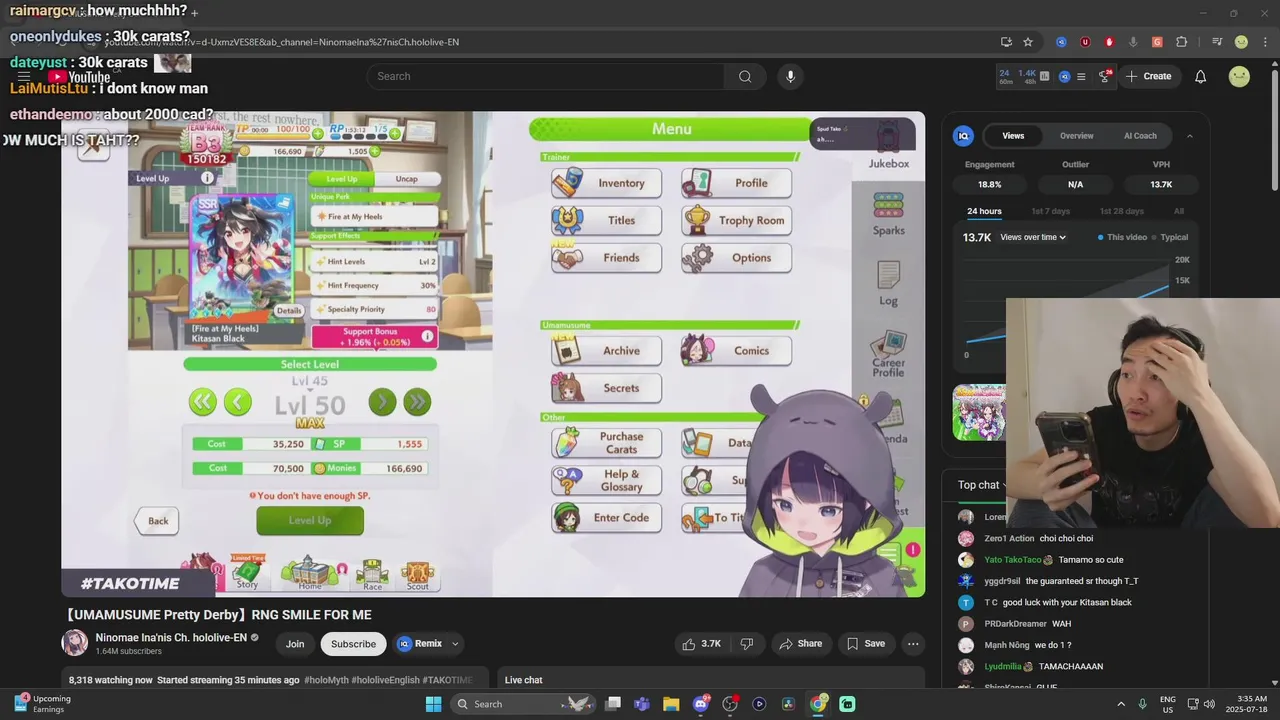Like the video with thumbs up
1280x720 pixels.
[x=701, y=644]
